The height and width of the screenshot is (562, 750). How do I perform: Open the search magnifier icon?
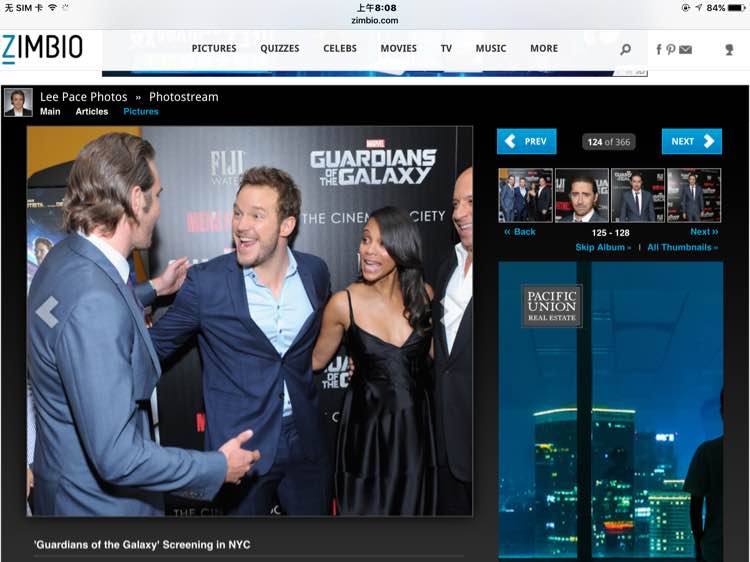[x=625, y=49]
